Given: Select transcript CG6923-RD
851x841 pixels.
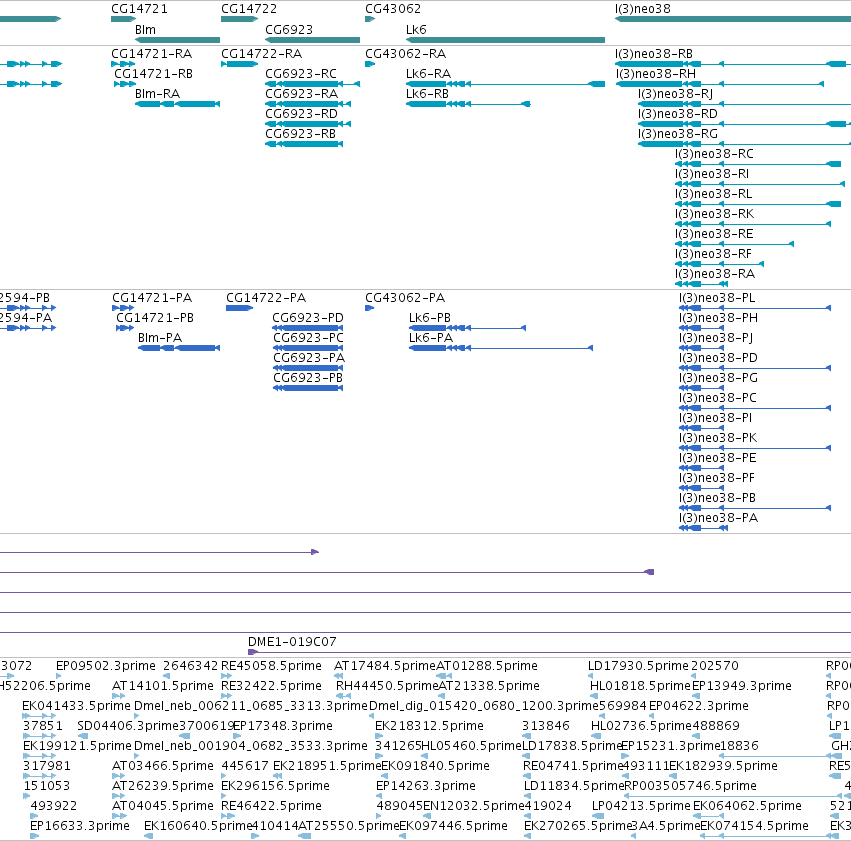Looking at the screenshot, I should click(x=301, y=114).
